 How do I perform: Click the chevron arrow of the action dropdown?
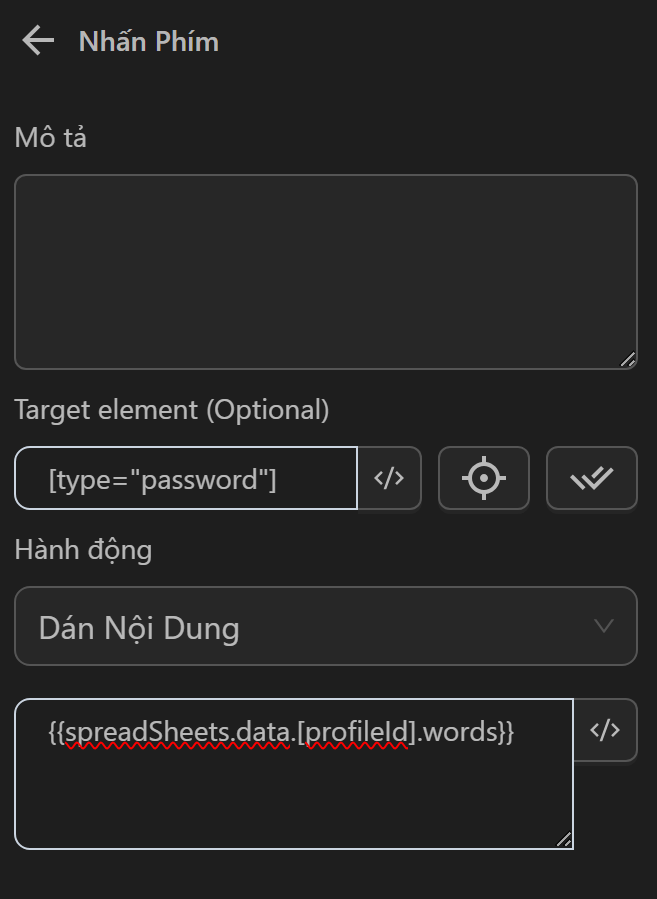(604, 626)
